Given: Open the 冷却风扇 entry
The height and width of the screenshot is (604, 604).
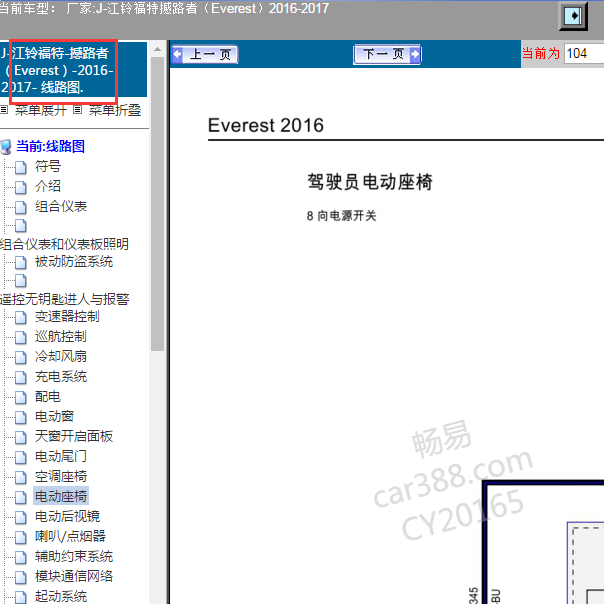Looking at the screenshot, I should (x=61, y=357).
